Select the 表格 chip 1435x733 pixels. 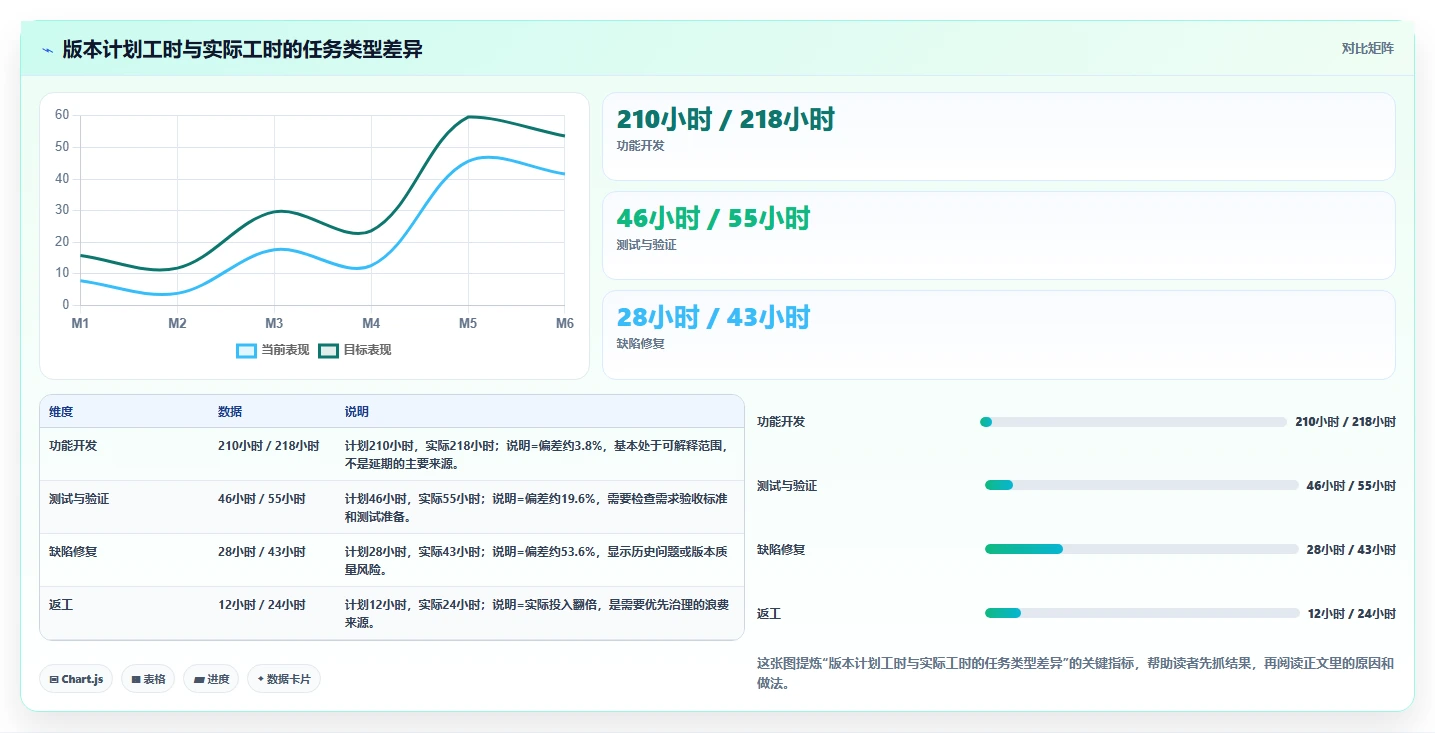click(148, 679)
